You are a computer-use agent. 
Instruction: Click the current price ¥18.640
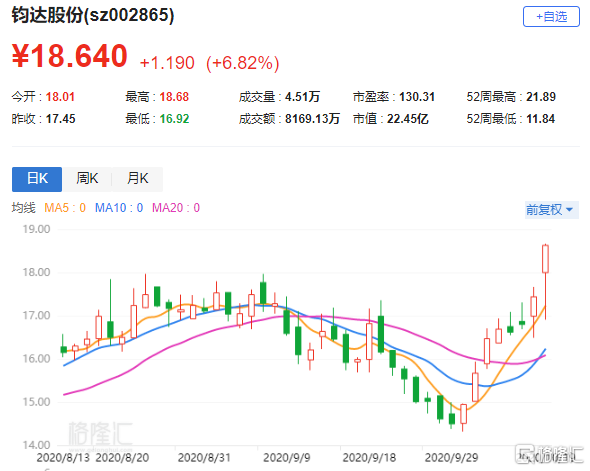click(x=70, y=56)
